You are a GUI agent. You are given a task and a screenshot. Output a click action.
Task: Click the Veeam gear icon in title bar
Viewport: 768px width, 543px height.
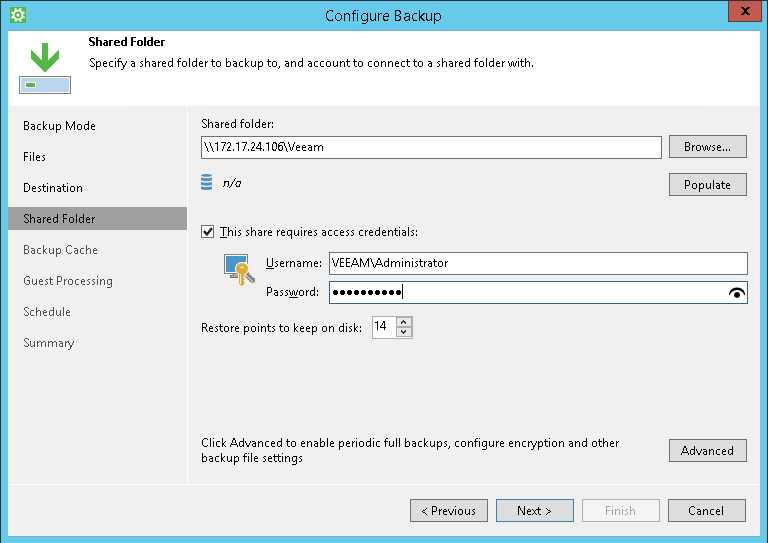point(17,15)
